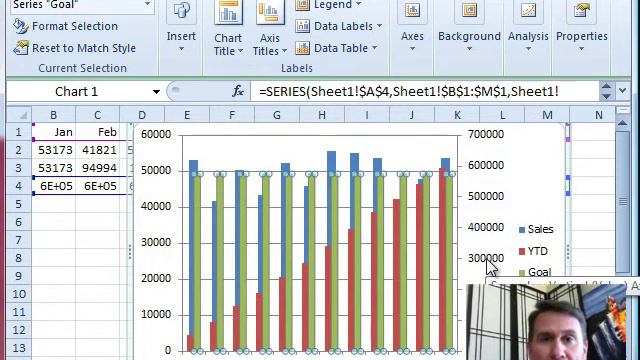Expand the Axis Titles options

click(284, 51)
